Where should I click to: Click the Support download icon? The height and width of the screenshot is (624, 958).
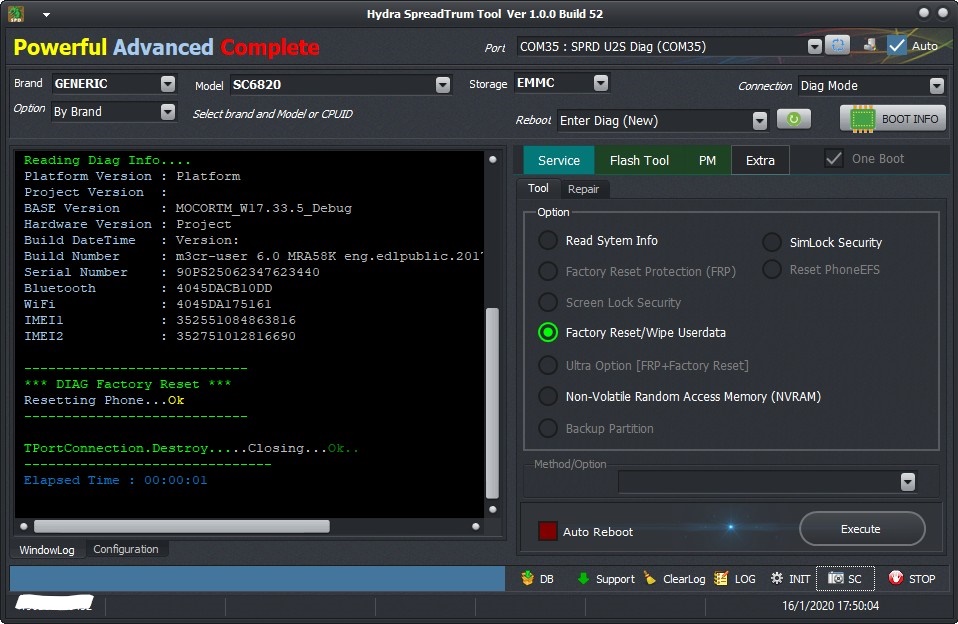583,578
